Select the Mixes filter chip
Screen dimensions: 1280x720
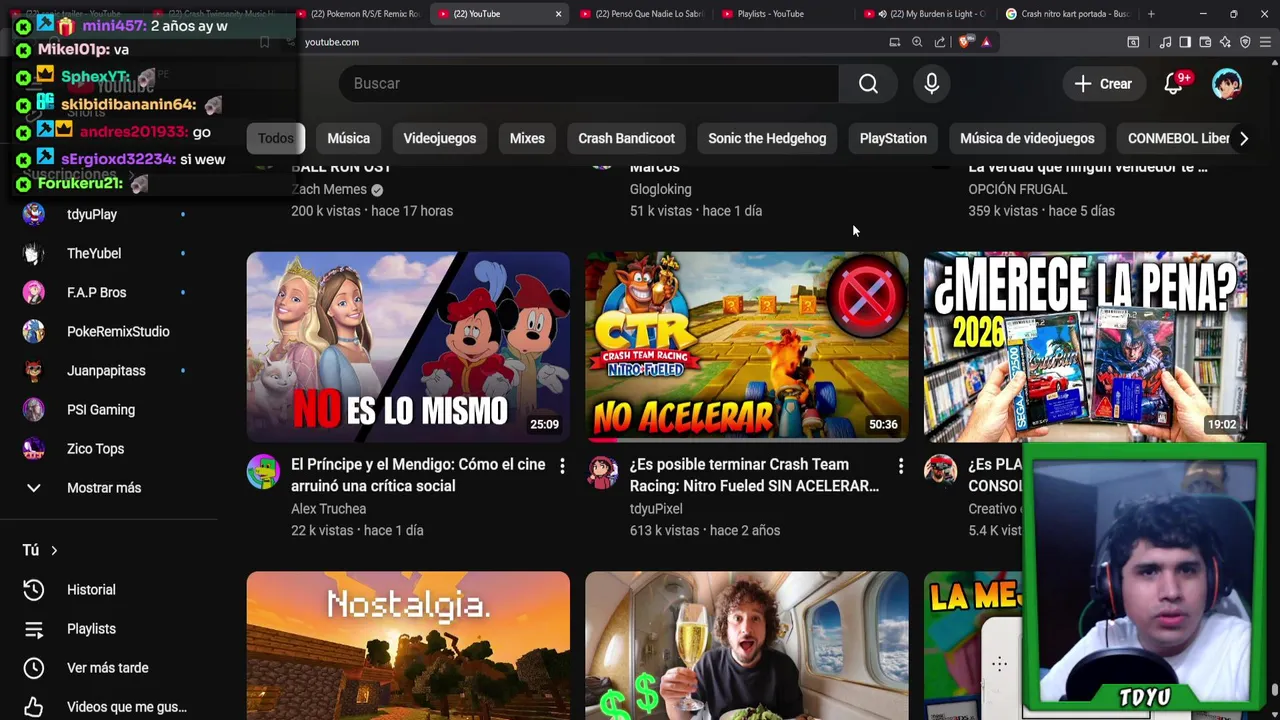point(527,139)
